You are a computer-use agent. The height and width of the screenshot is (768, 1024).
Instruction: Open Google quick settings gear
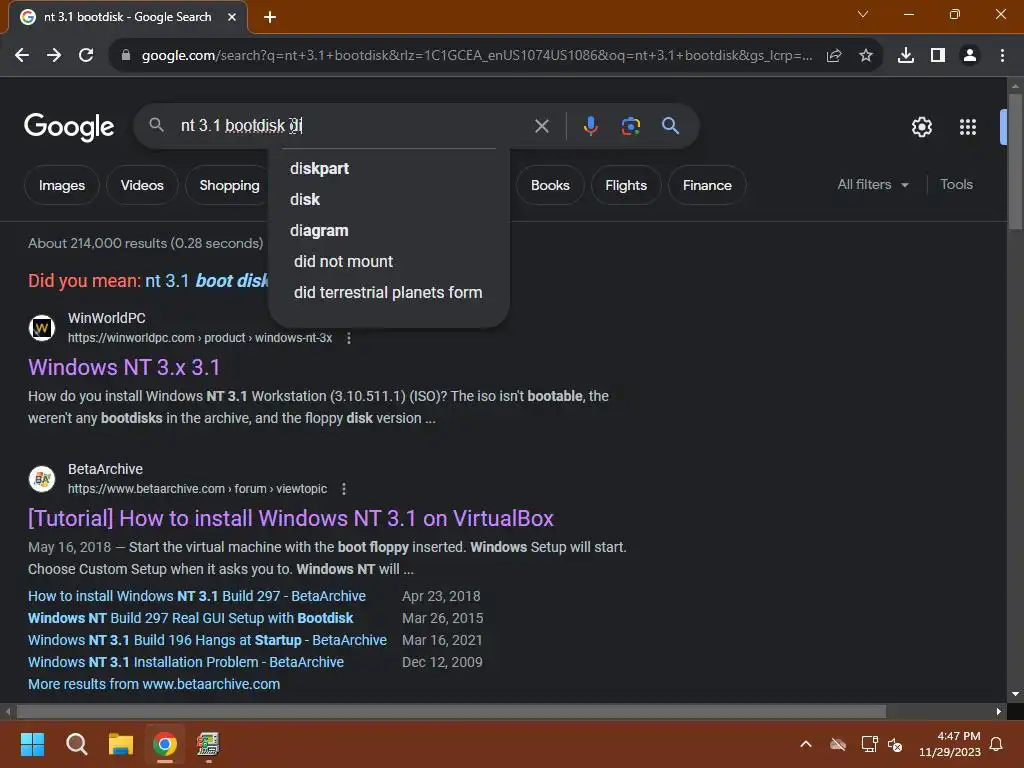pyautogui.click(x=921, y=127)
